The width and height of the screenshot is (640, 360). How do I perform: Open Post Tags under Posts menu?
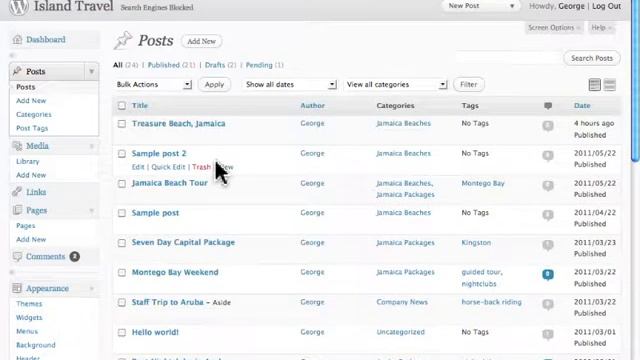point(32,128)
